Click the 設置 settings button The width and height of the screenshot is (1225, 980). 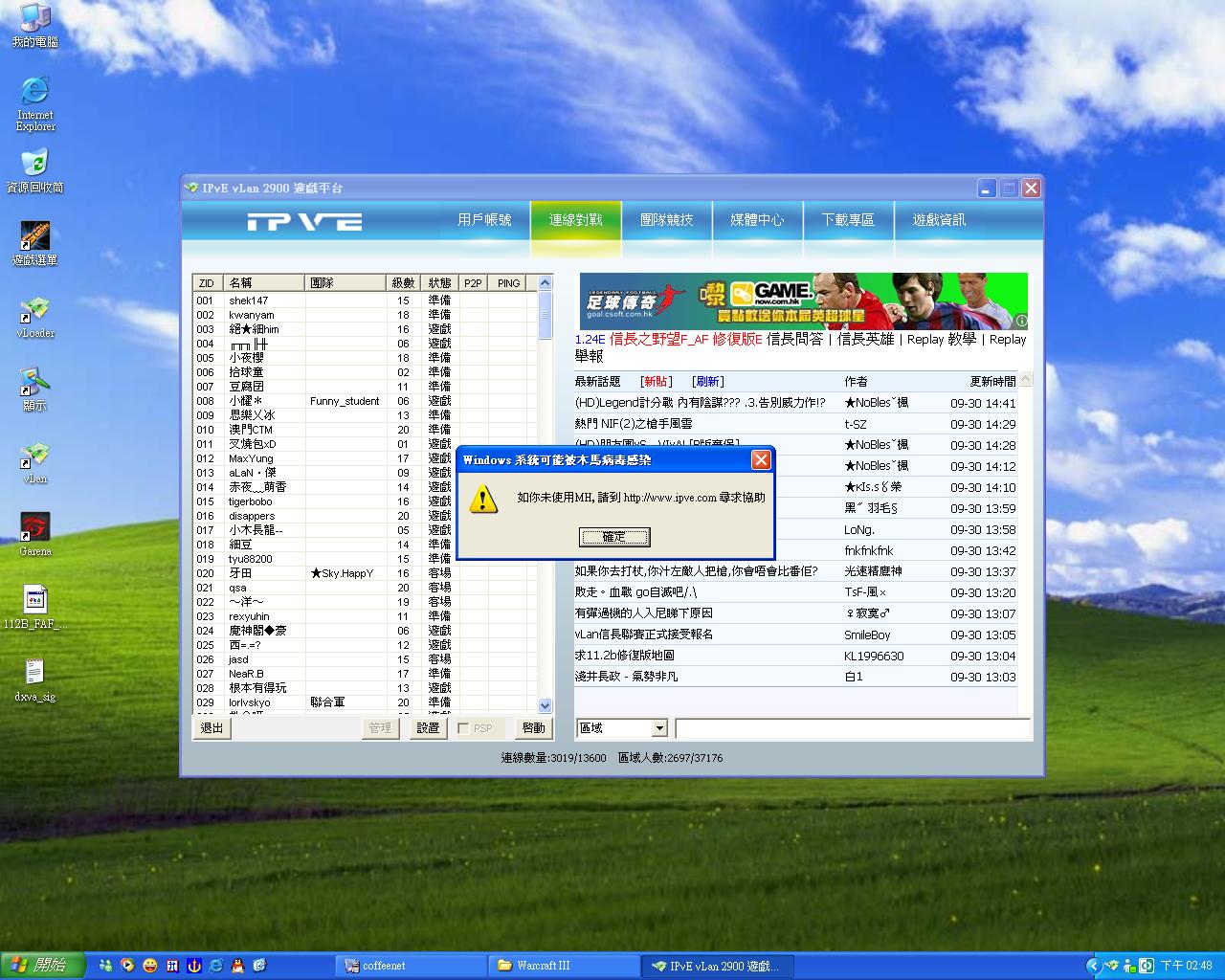tap(428, 728)
